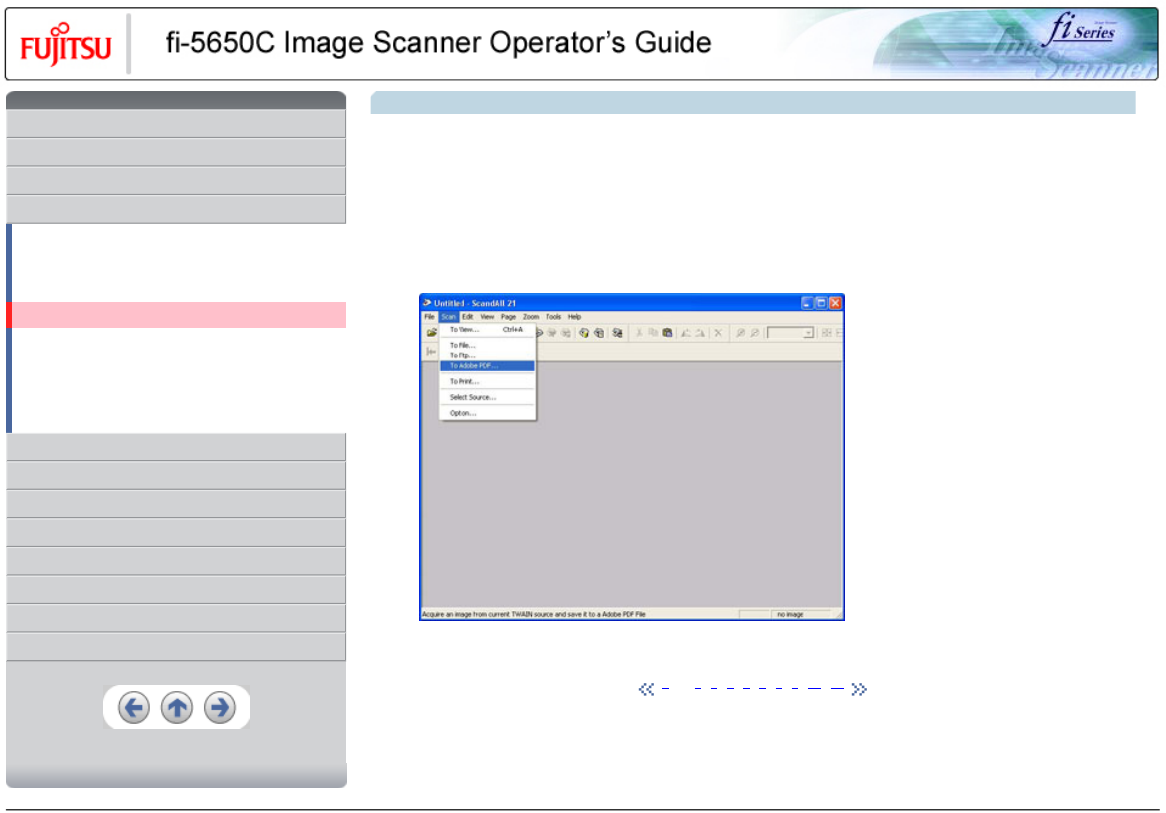Choose Select Source... in the Scan menu
1166x813 pixels.
tap(487, 397)
